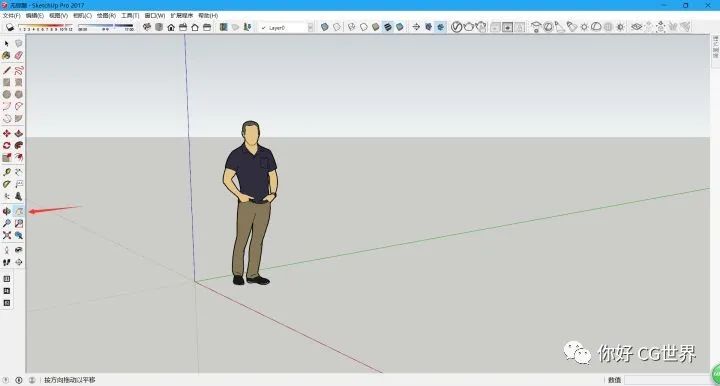Select the Move tool

pos(6,133)
